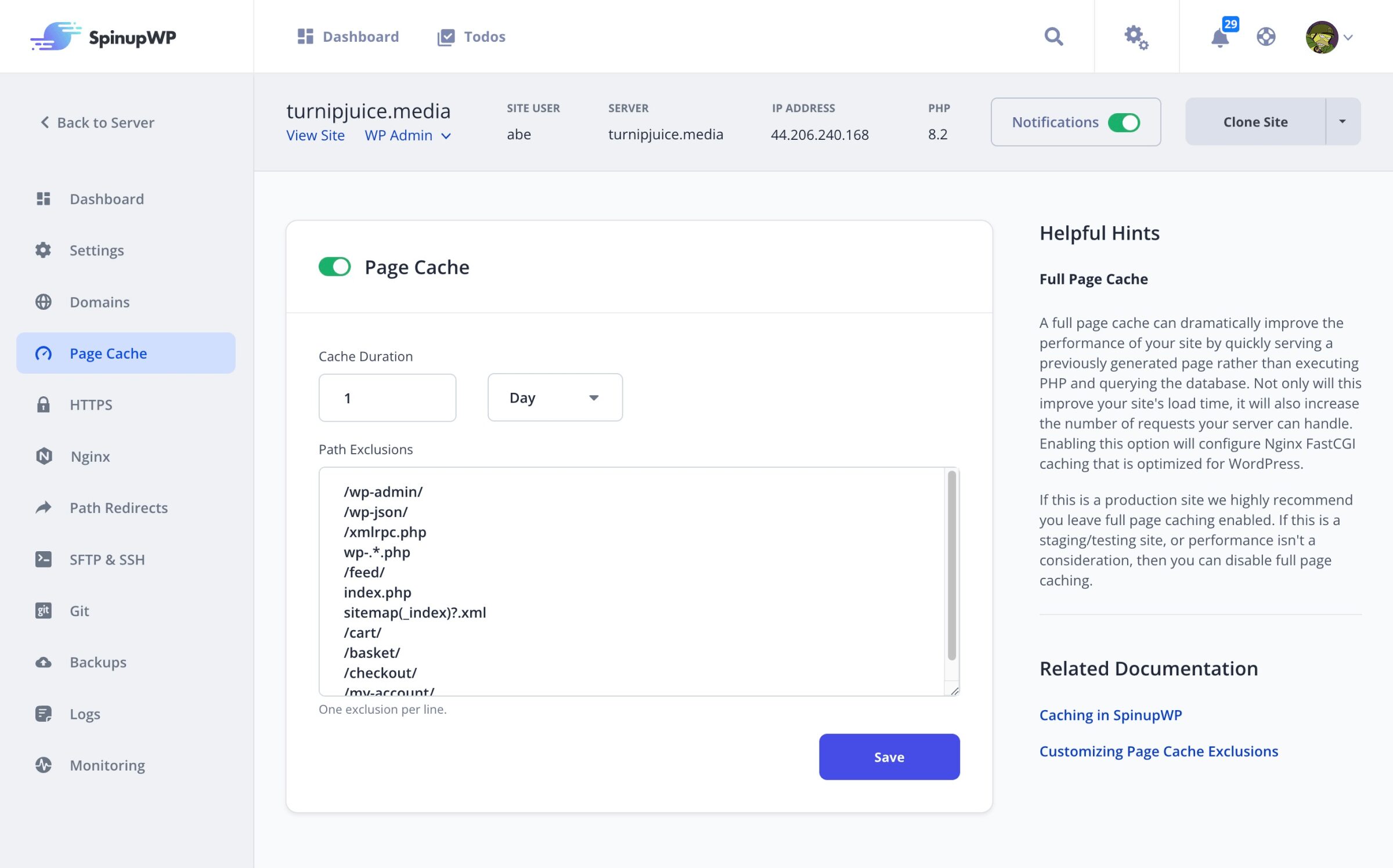Click the Git icon in sidebar
Screen dimensions: 1393x868
click(x=44, y=610)
